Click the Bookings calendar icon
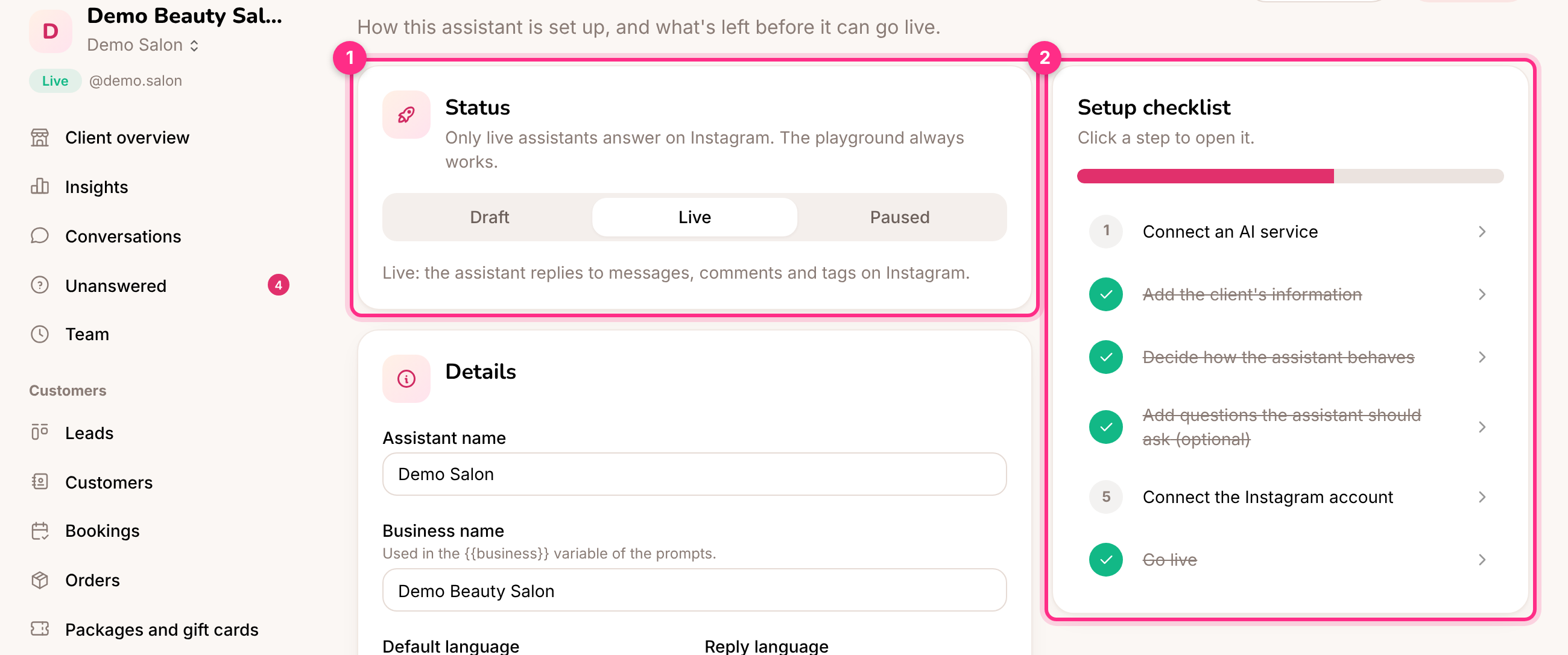The height and width of the screenshot is (655, 1568). [x=40, y=531]
